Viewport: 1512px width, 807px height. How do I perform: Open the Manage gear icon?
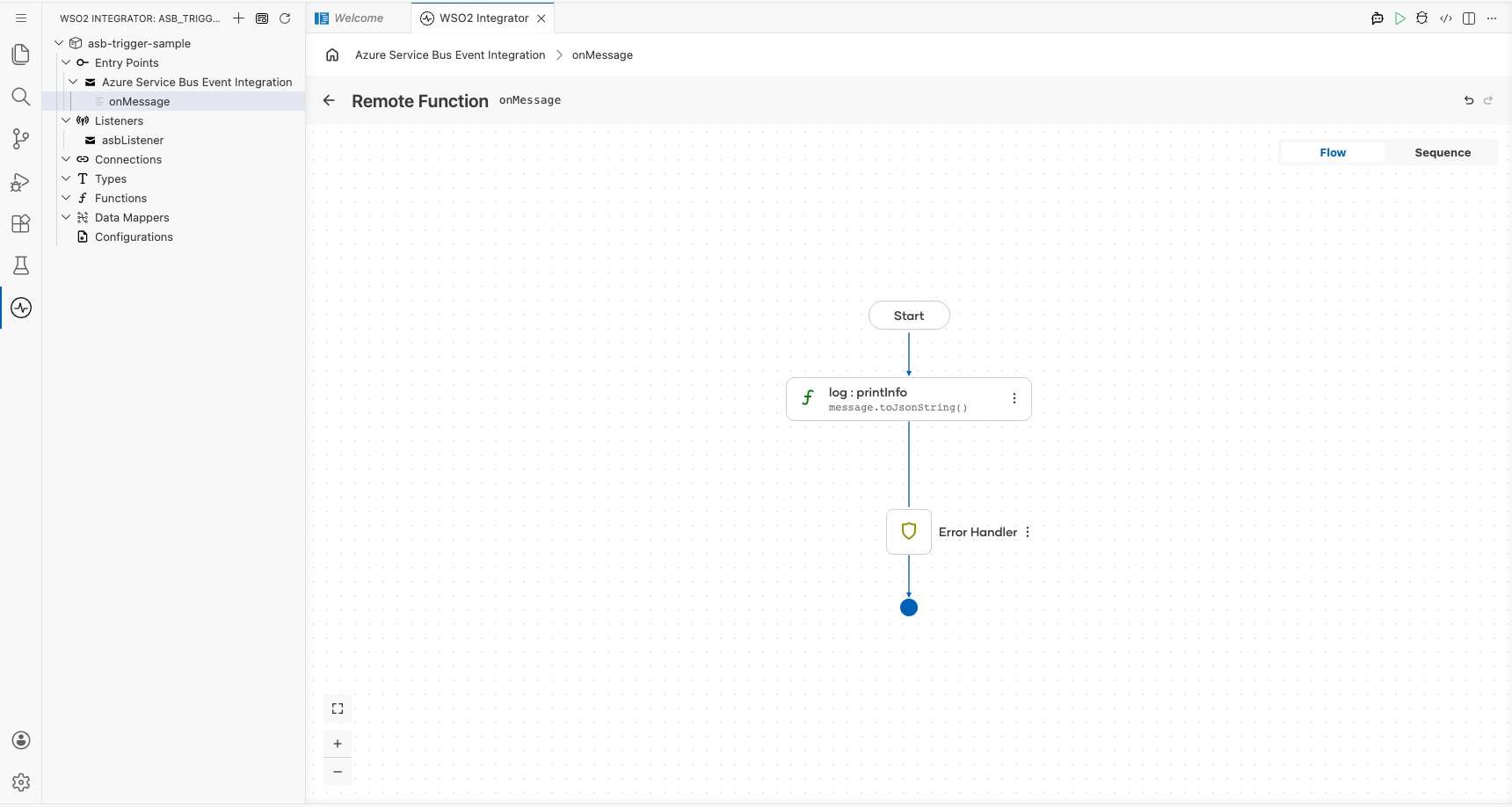21,782
